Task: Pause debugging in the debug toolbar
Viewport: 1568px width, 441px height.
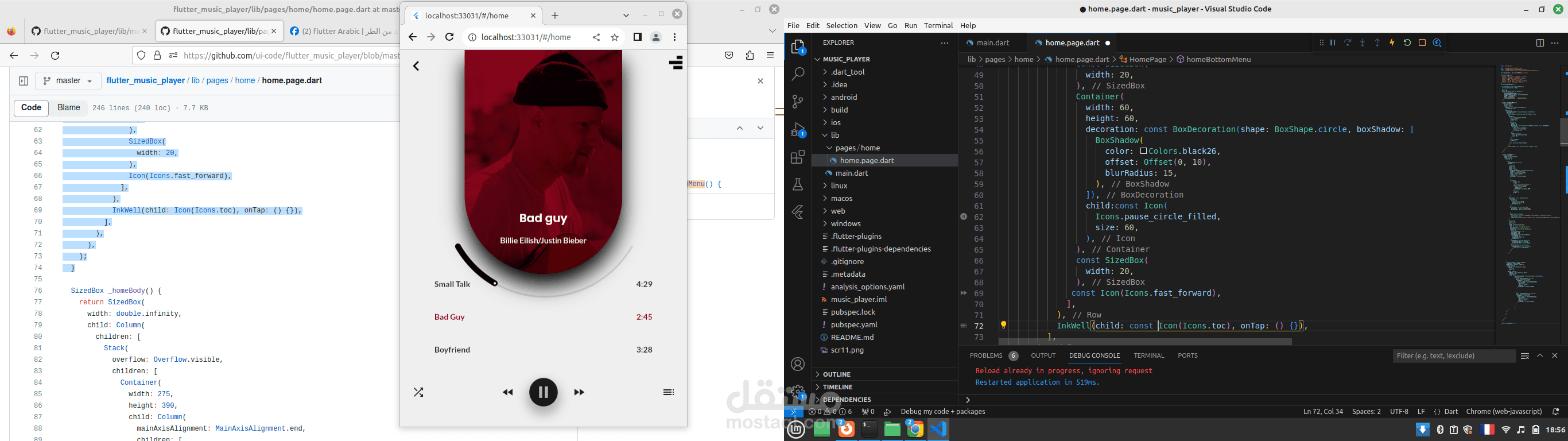Action: (x=1333, y=42)
